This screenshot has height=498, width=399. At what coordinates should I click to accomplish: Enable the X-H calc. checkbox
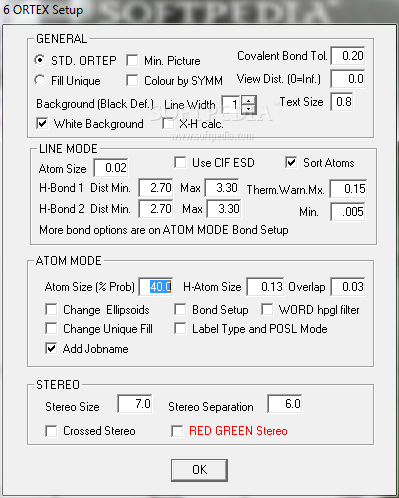pyautogui.click(x=168, y=124)
